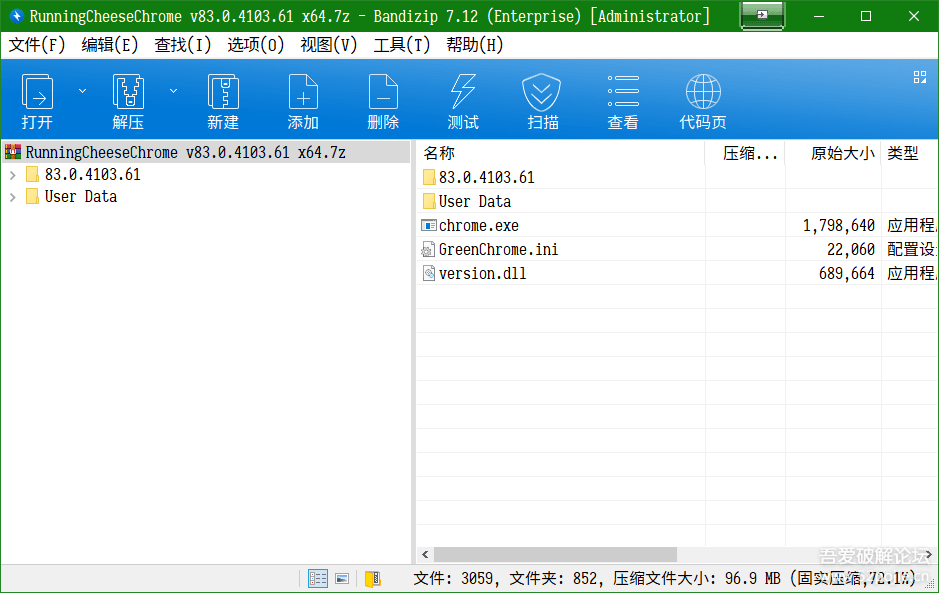The height and width of the screenshot is (593, 939).
Task: Click the size value 689,664
Action: pos(846,273)
